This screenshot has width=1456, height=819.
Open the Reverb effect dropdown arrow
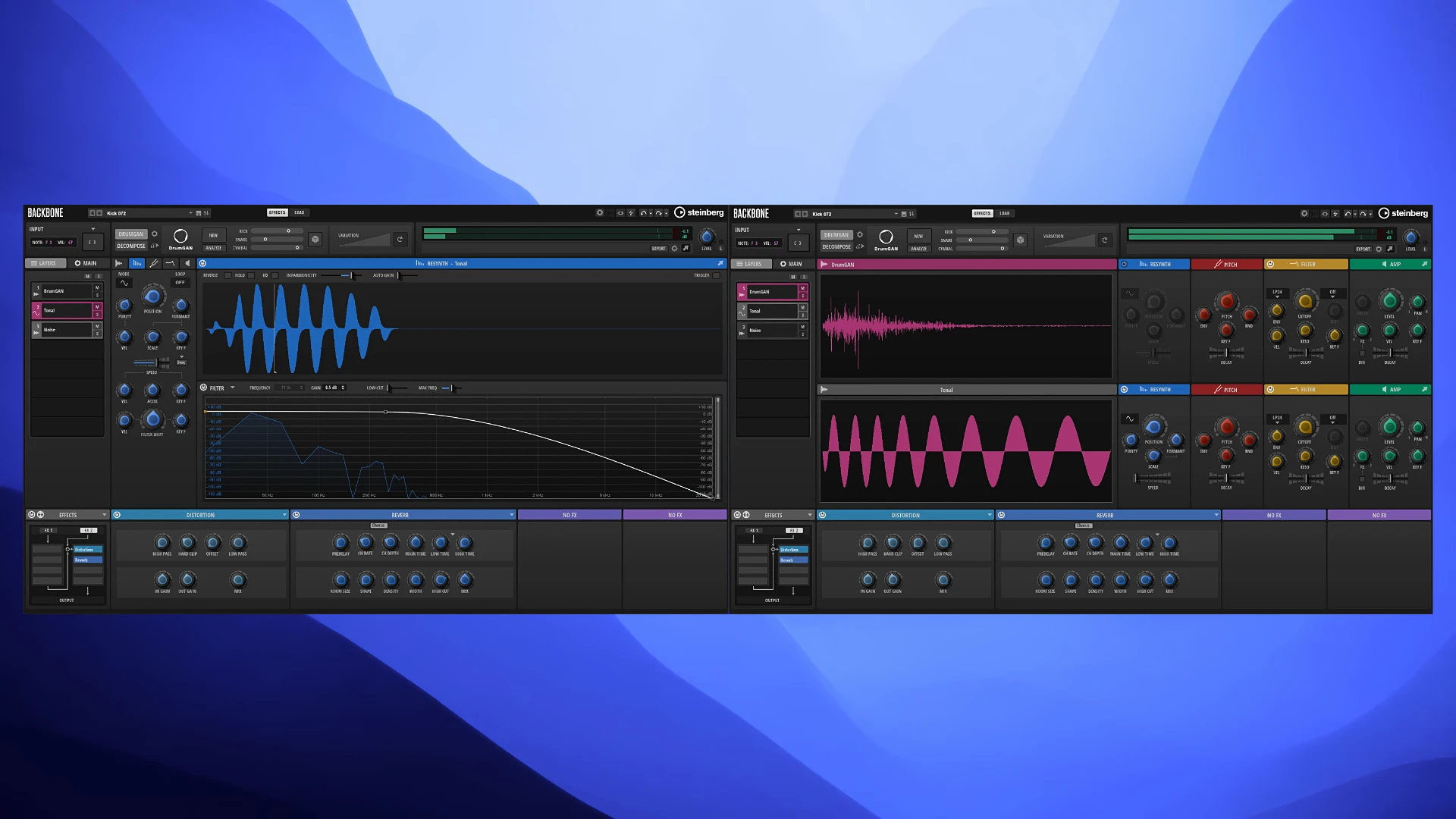tap(512, 515)
